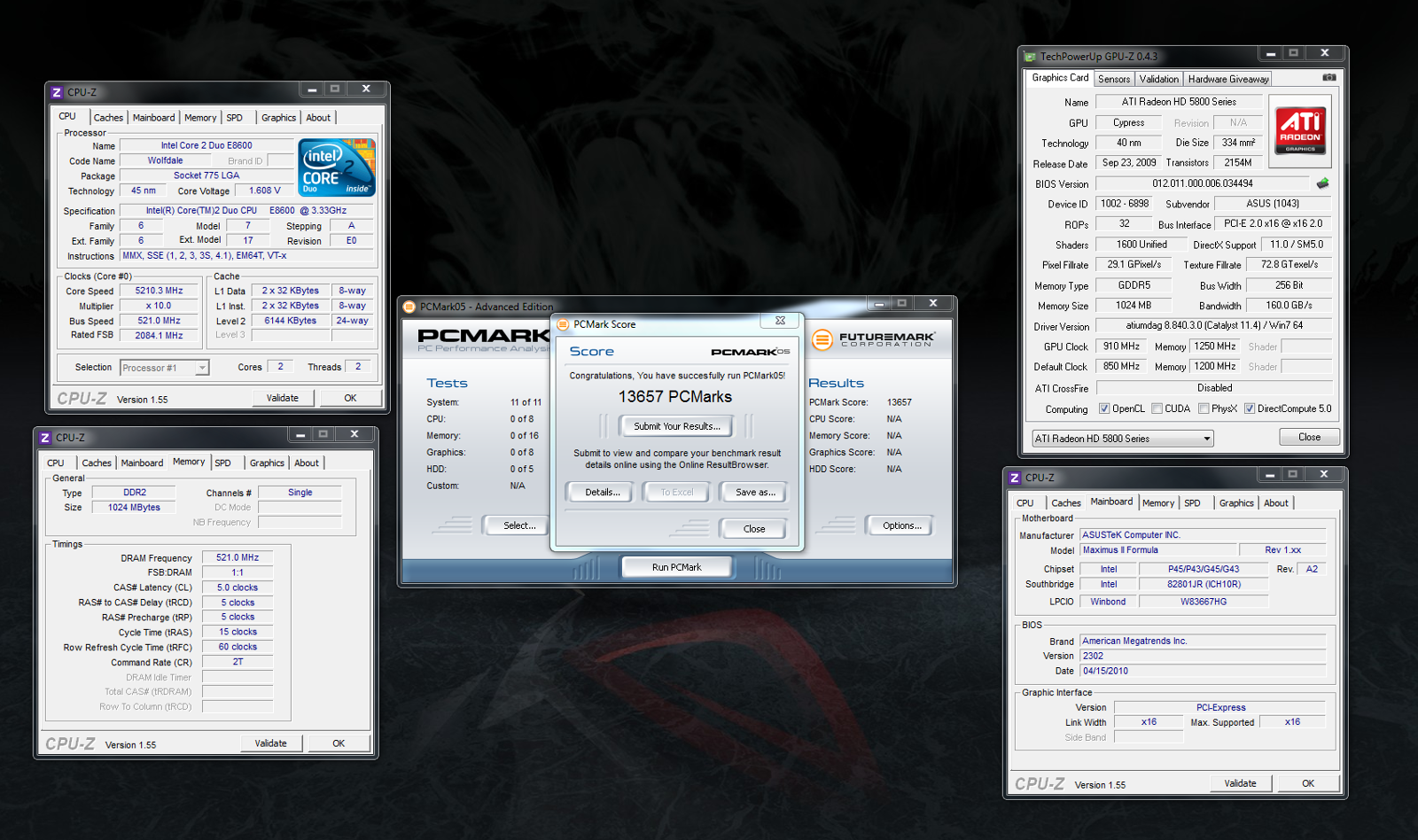Click the GPU-Z screenshot camera icon
The image size is (1418, 840).
tap(1328, 78)
